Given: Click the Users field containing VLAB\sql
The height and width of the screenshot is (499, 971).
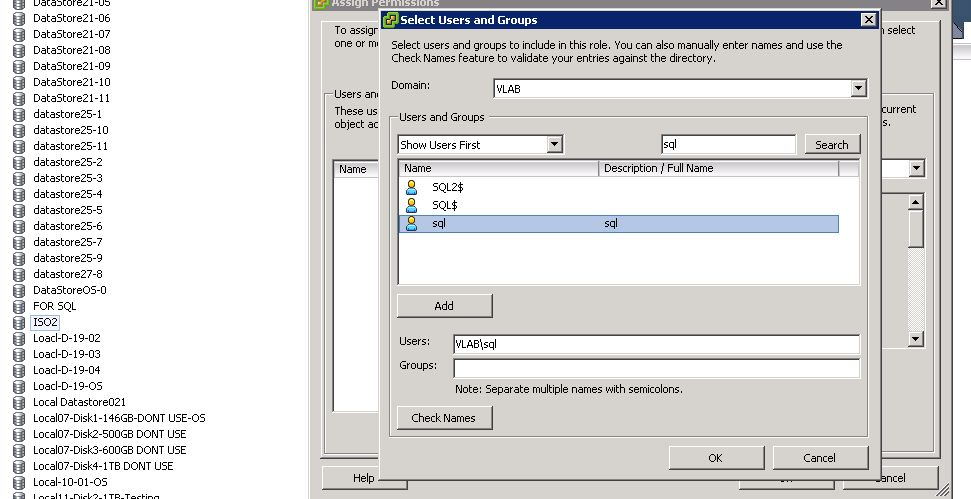Looking at the screenshot, I should pyautogui.click(x=656, y=344).
